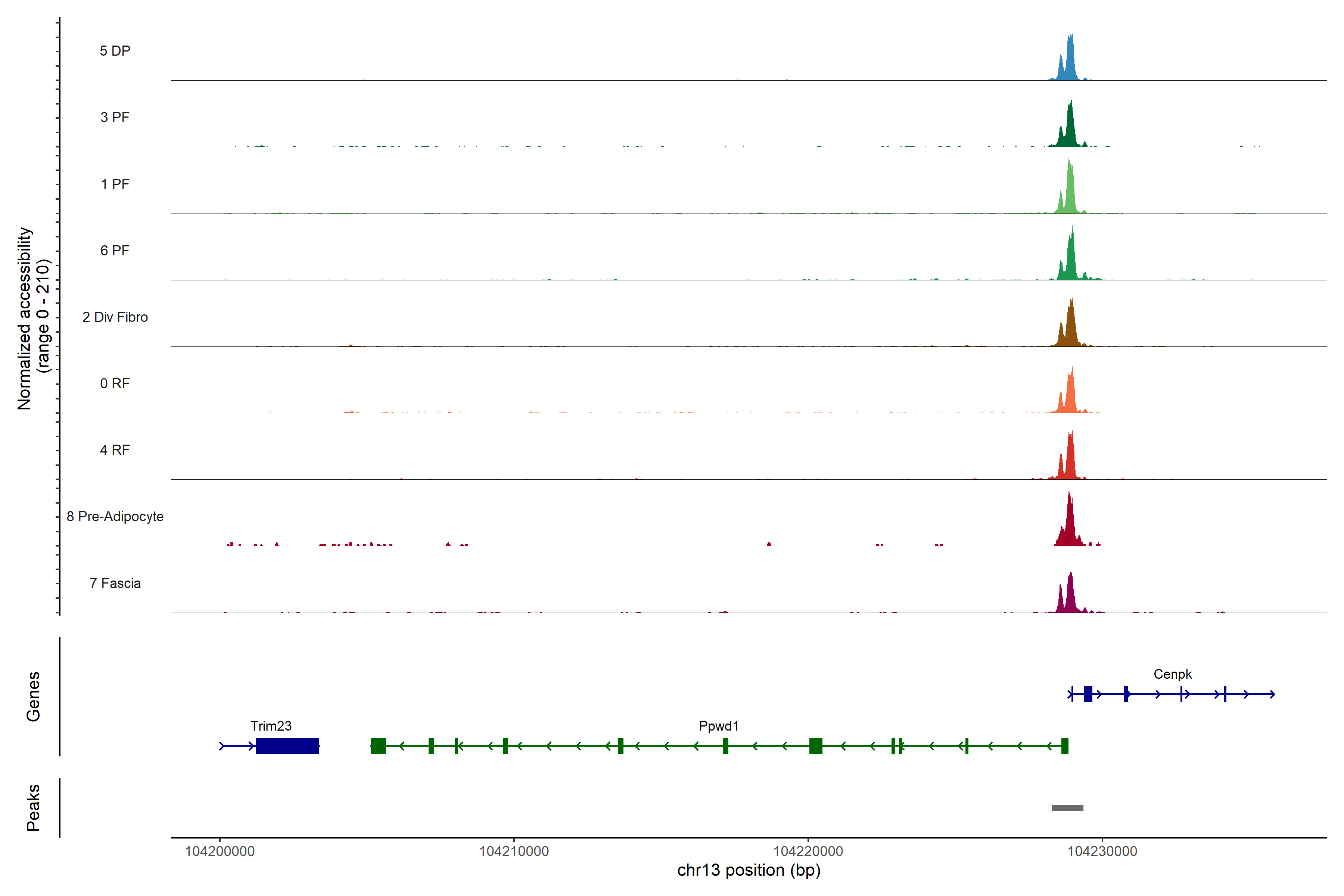Select the 8 Pre-Adipocyte track label

pos(115,517)
